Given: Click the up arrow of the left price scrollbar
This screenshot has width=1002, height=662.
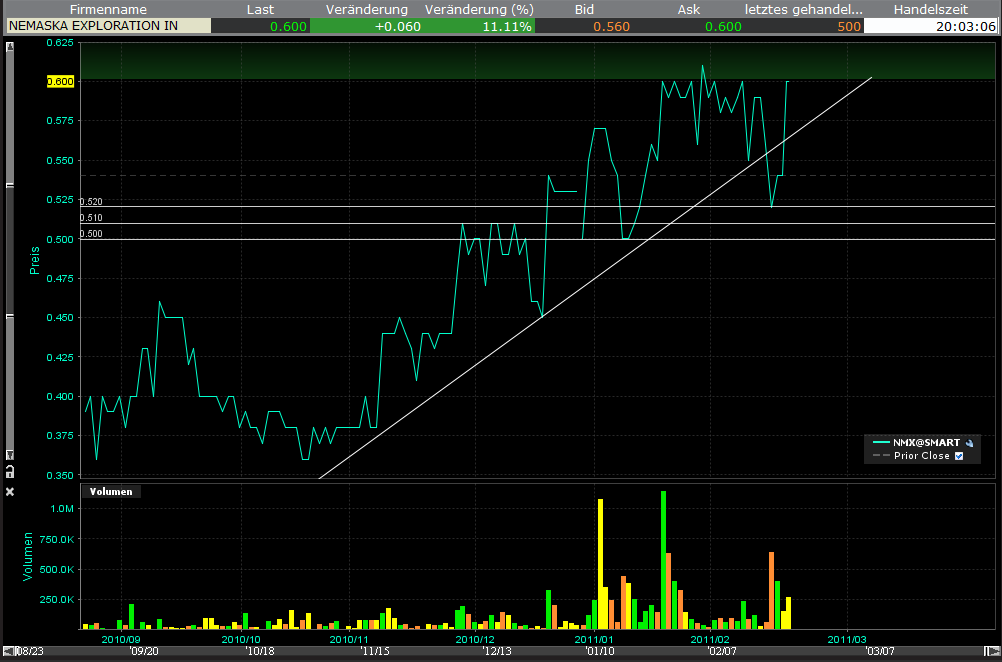Looking at the screenshot, I should (8, 45).
